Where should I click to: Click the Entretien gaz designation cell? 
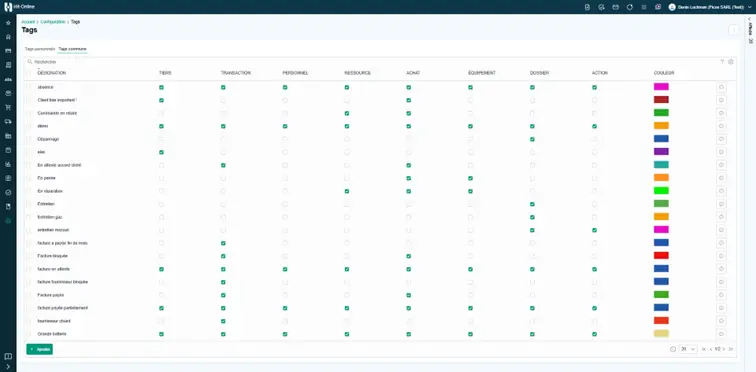pos(50,217)
